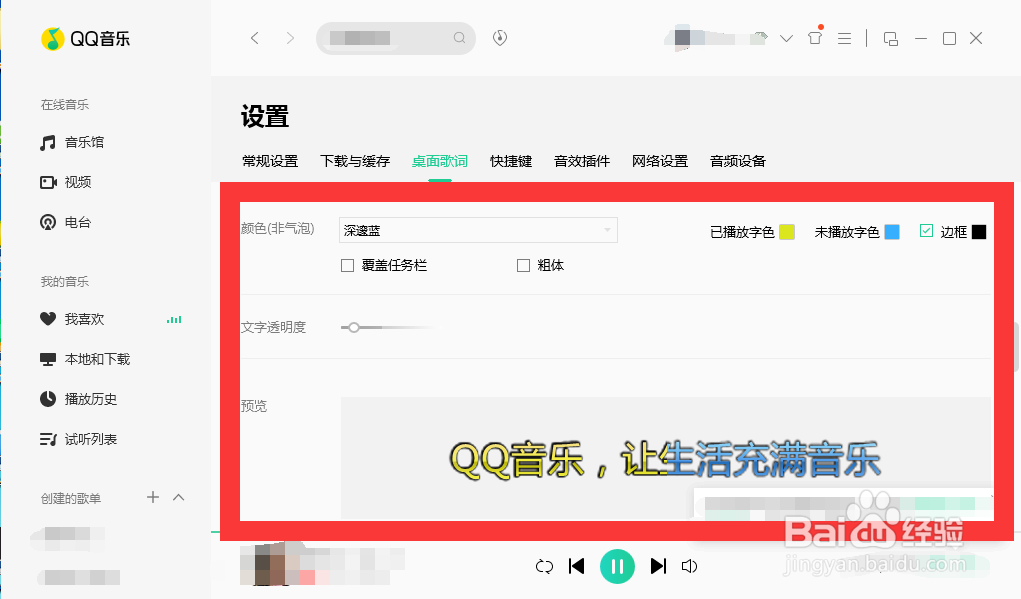Click the search magnifier icon
Image resolution: width=1021 pixels, height=599 pixels.
coord(459,38)
